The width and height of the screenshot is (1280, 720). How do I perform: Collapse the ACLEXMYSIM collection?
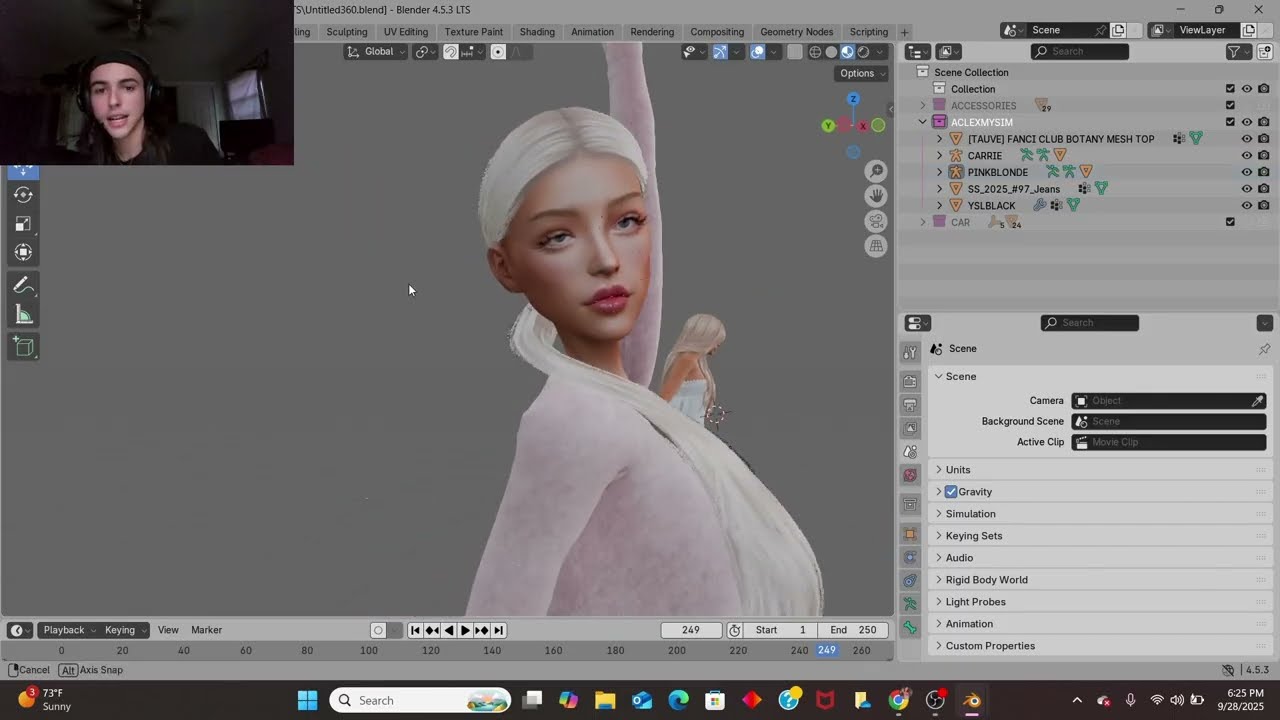923,122
